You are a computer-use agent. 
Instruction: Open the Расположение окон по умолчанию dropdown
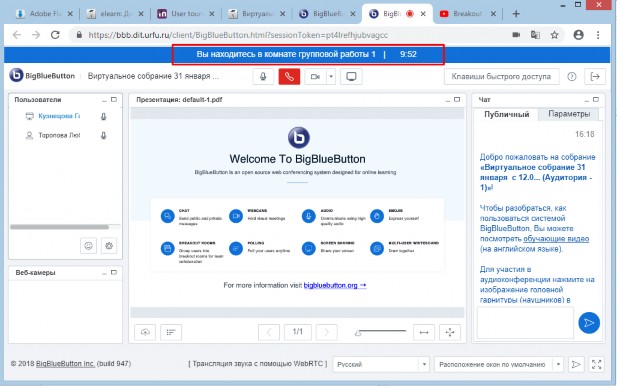[x=499, y=364]
